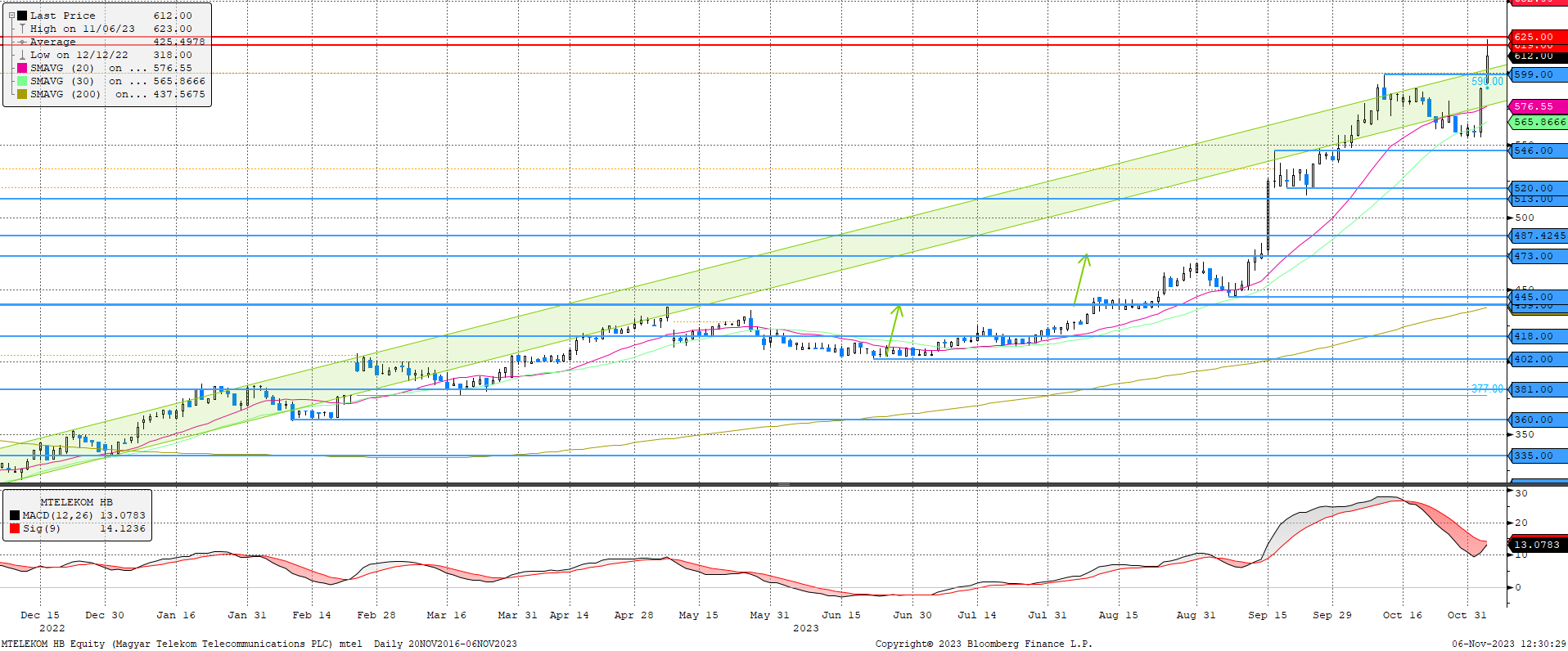1568x651 pixels.
Task: Click the blue 487.4245 axis tag
Action: tap(1537, 236)
